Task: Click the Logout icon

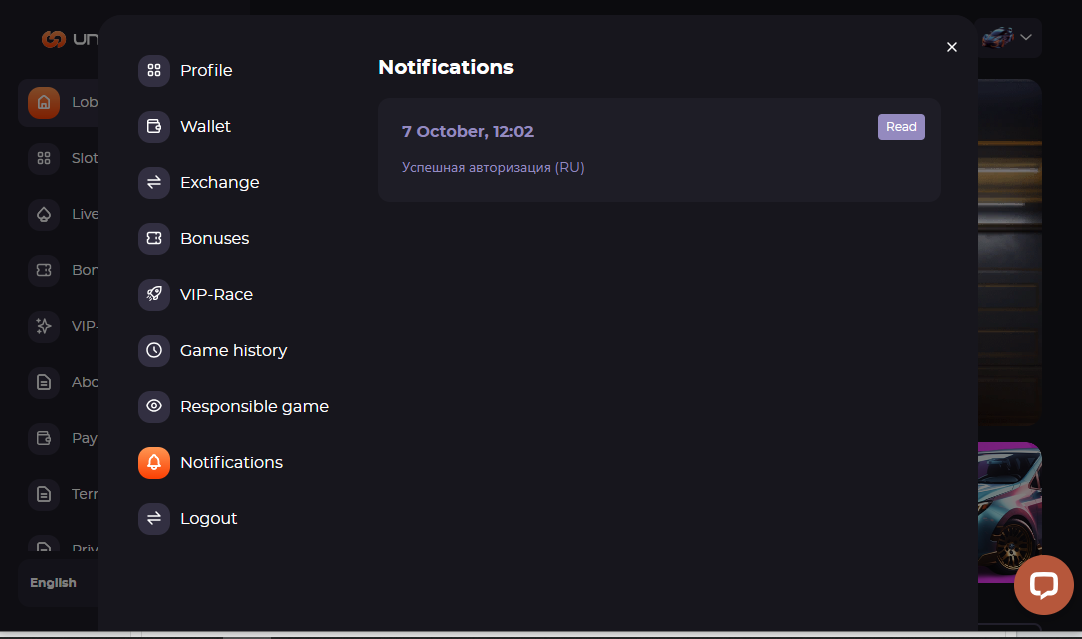Action: point(154,518)
